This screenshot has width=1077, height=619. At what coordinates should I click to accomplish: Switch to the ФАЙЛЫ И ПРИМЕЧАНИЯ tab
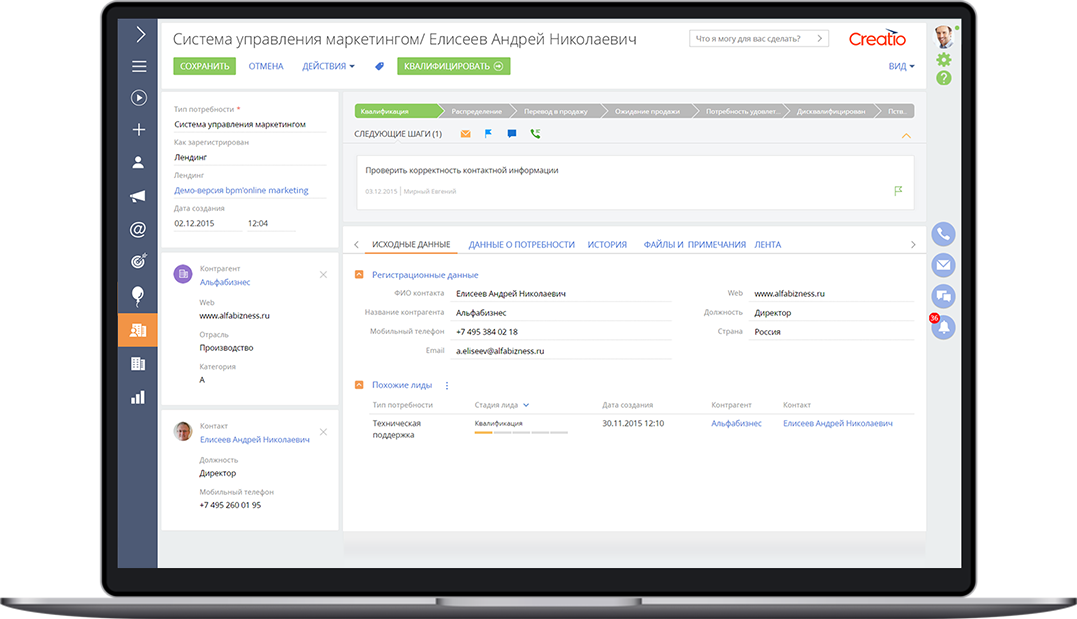click(x=694, y=245)
